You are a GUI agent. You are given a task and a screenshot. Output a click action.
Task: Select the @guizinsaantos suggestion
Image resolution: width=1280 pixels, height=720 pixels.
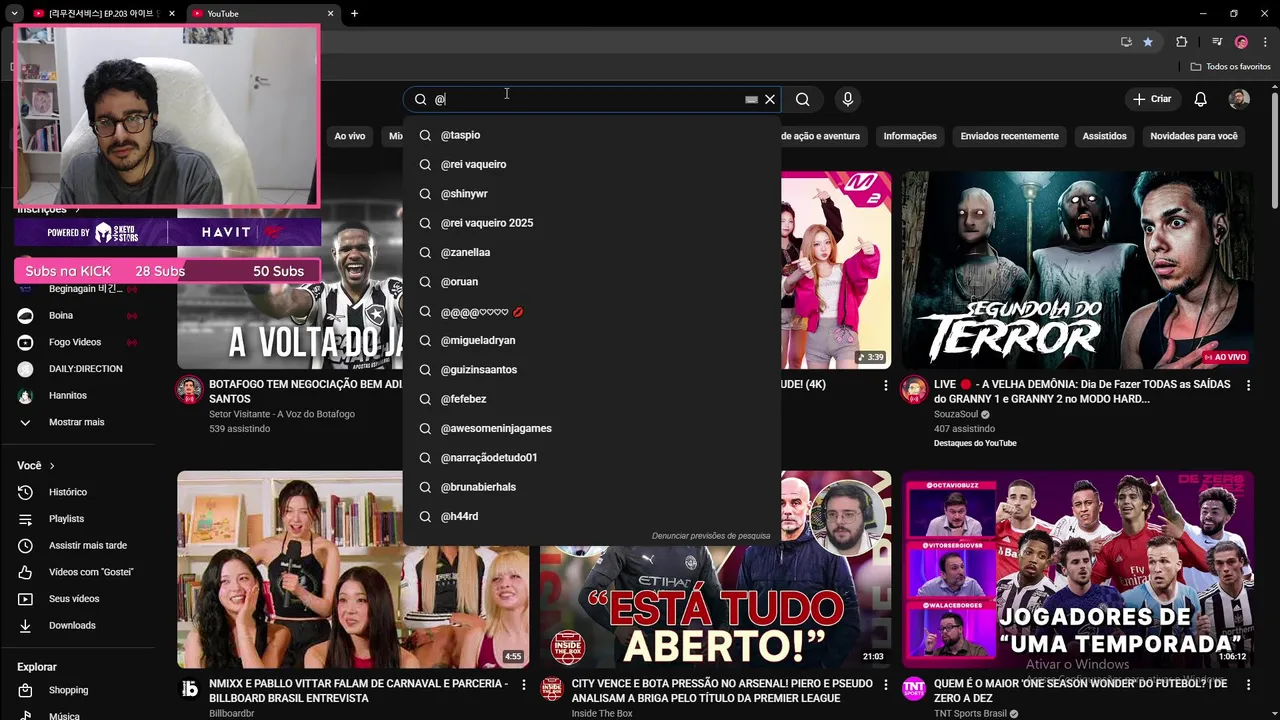[592, 370]
